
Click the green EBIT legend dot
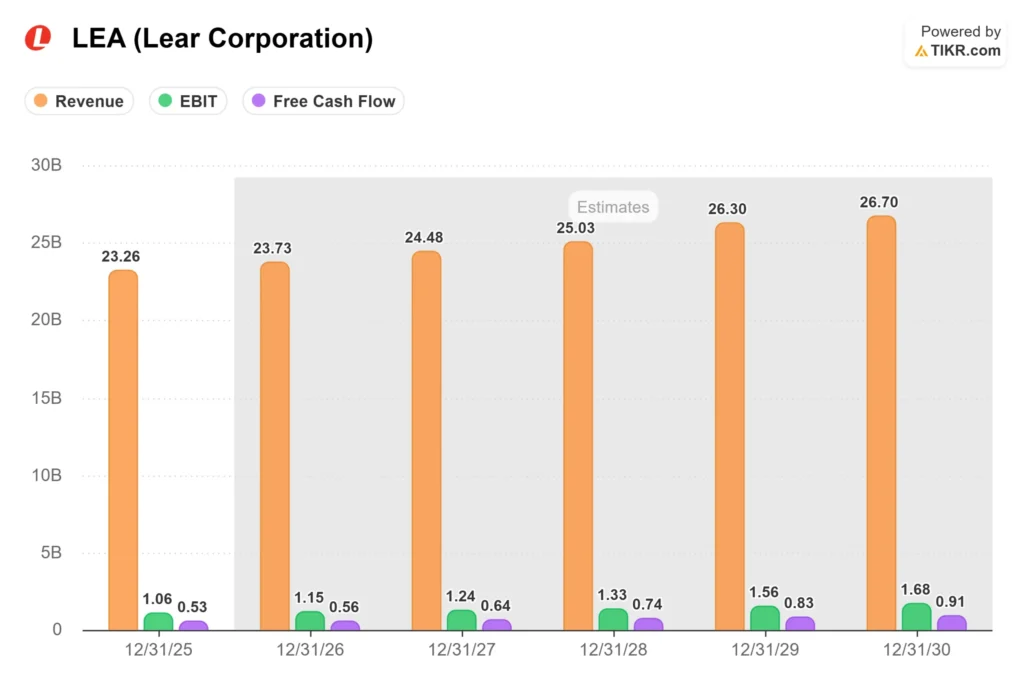tap(165, 101)
